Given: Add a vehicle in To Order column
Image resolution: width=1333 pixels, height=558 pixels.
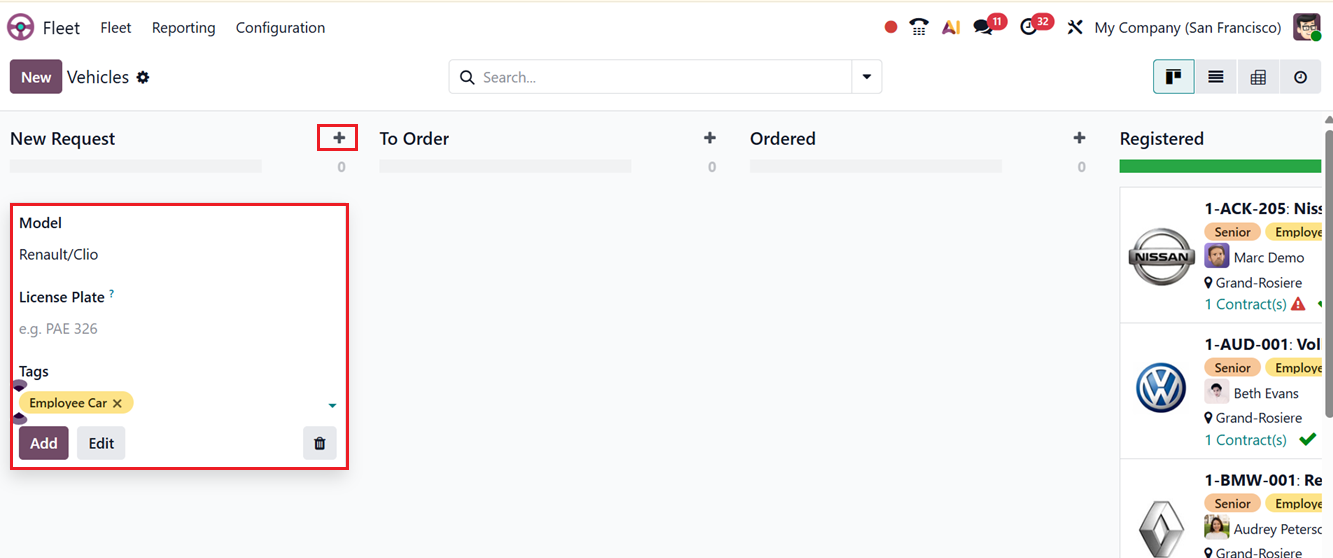Looking at the screenshot, I should [x=710, y=138].
